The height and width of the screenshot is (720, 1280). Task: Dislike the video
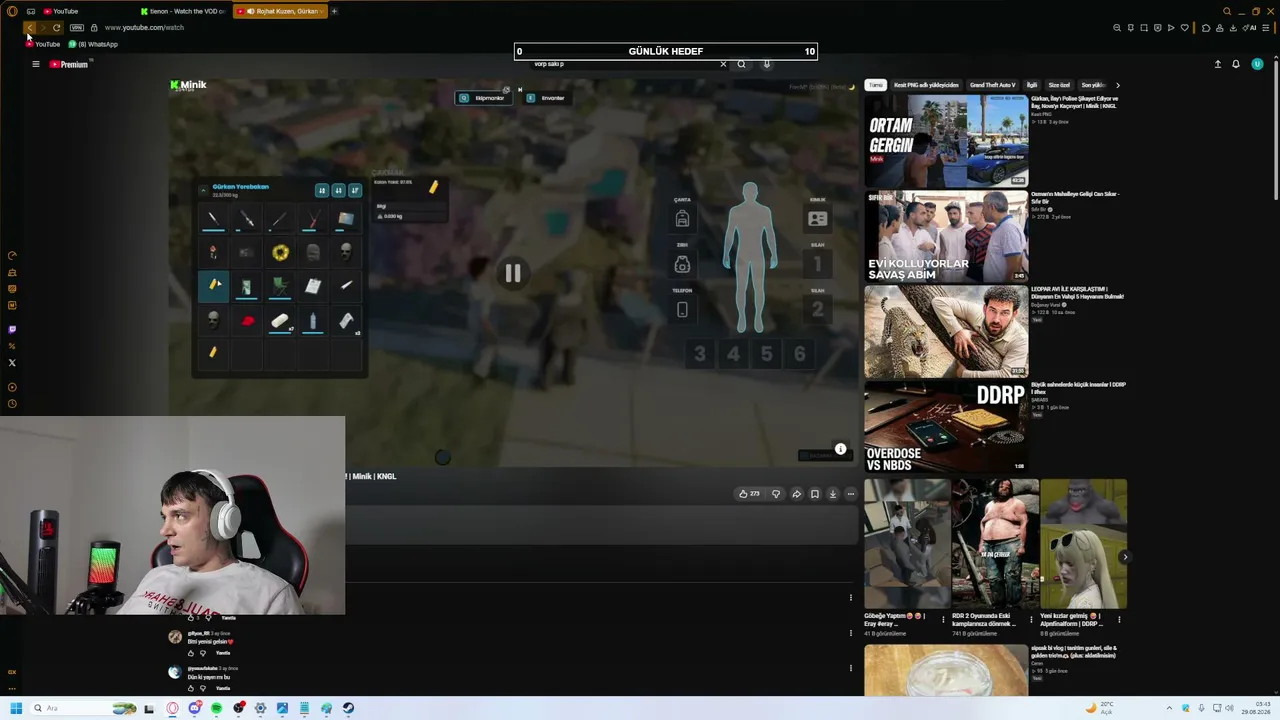(x=775, y=494)
